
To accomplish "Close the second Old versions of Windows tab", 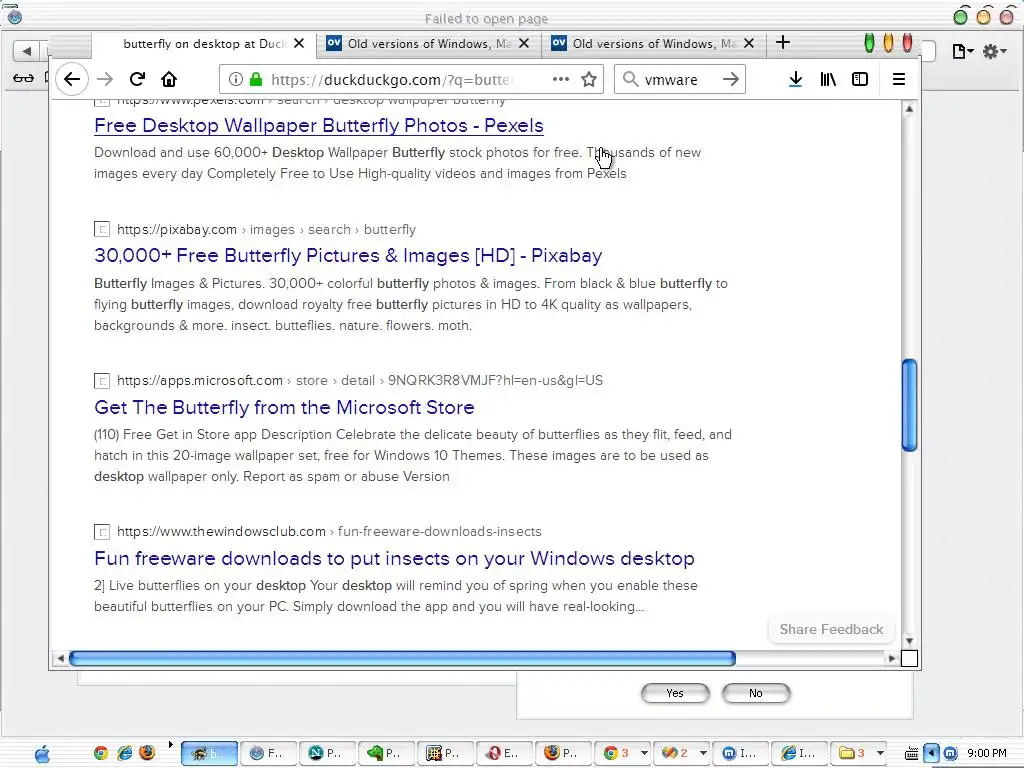I will coord(749,44).
